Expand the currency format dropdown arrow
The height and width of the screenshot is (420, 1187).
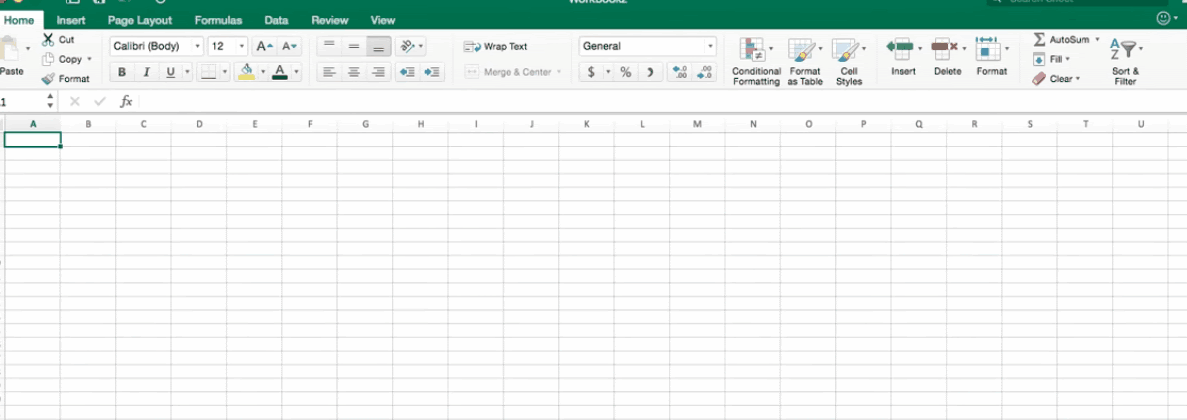606,72
